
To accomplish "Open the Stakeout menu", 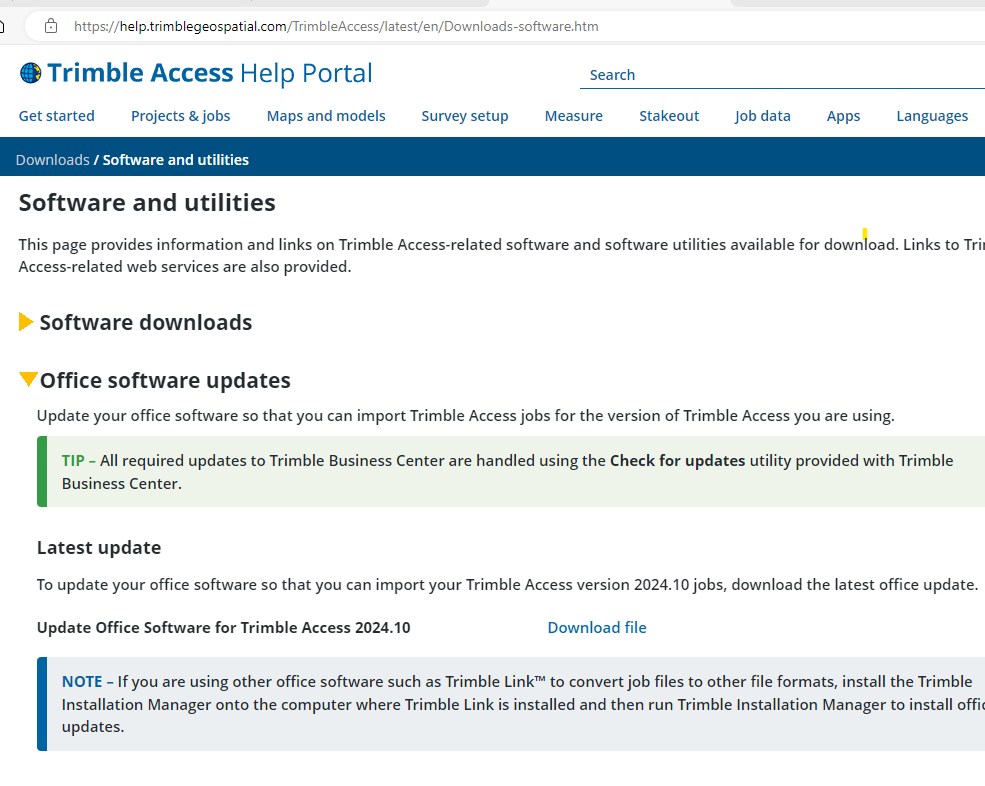I will (x=669, y=116).
